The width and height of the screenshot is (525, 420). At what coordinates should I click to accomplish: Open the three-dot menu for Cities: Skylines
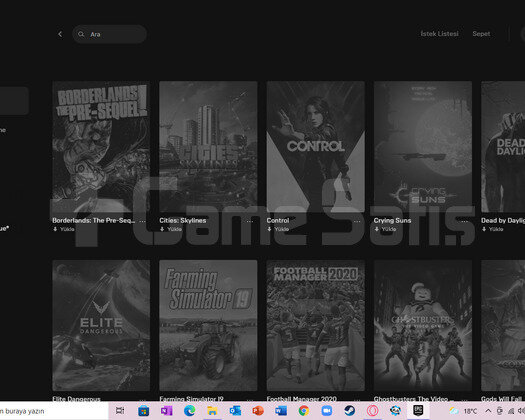tap(250, 221)
